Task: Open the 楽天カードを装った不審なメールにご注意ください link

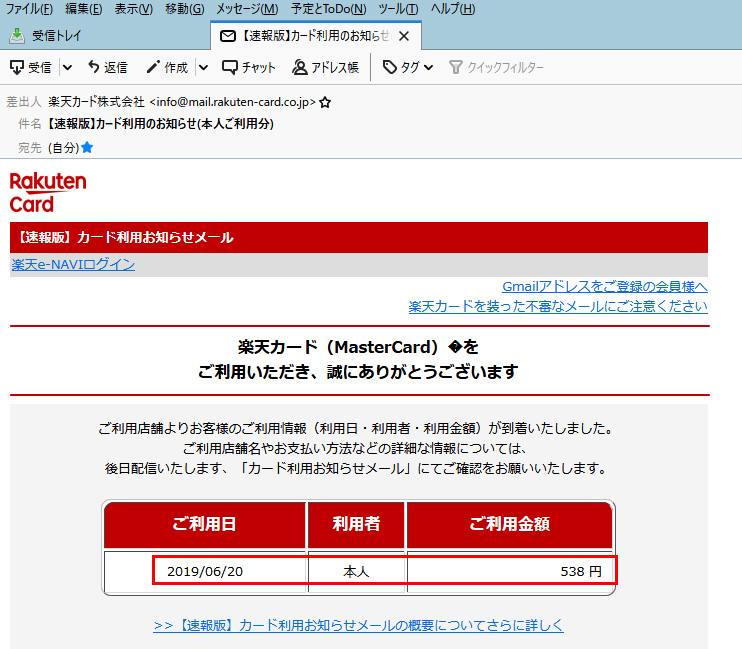Action: coord(558,306)
